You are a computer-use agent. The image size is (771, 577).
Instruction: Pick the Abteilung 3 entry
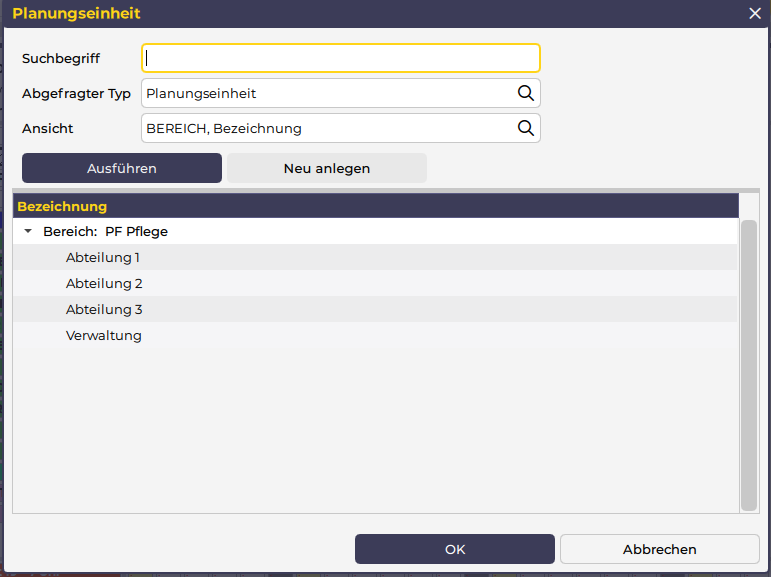104,309
